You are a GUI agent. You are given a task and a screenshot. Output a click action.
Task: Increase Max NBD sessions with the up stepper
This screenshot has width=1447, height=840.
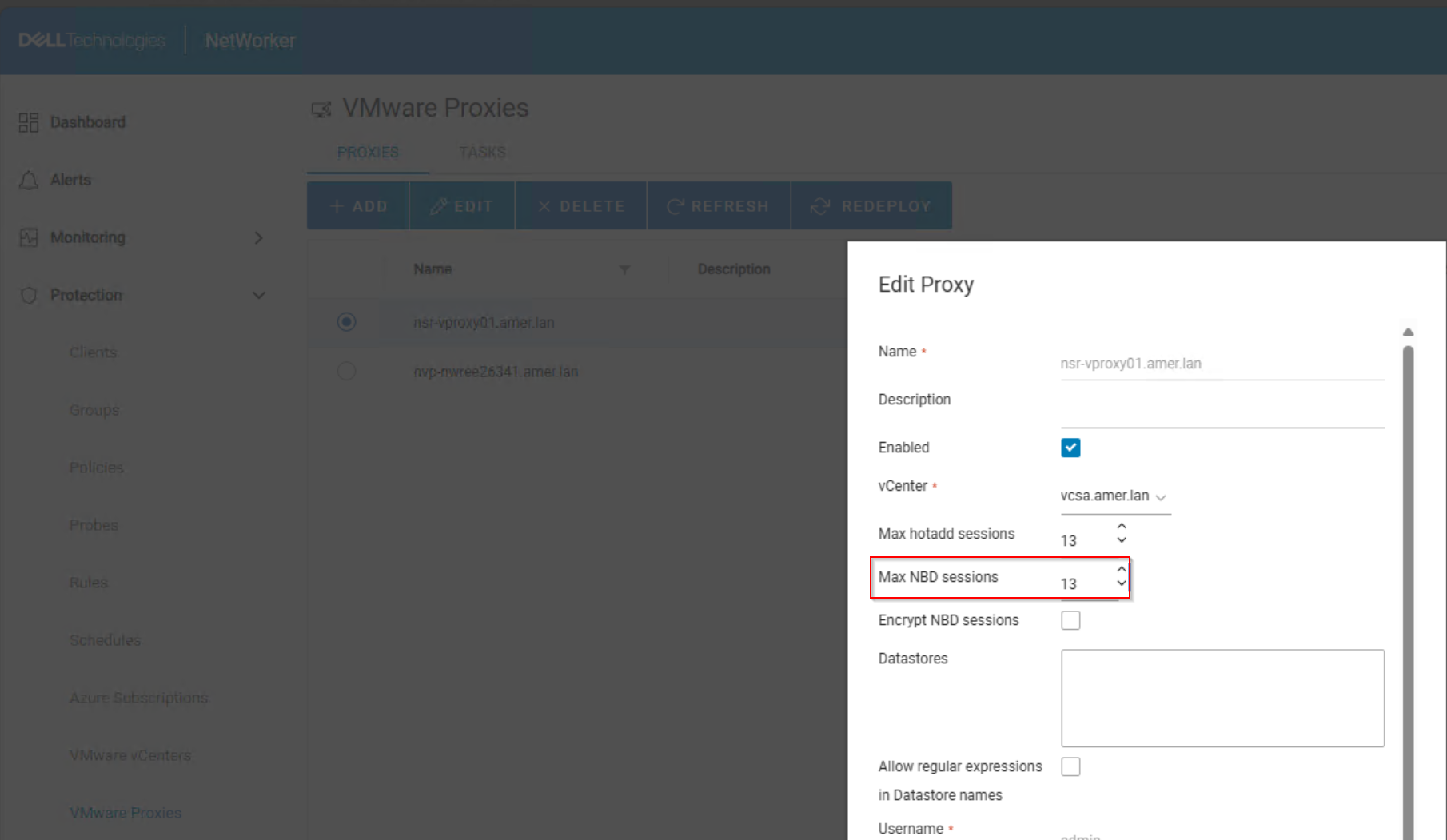[x=1121, y=570]
